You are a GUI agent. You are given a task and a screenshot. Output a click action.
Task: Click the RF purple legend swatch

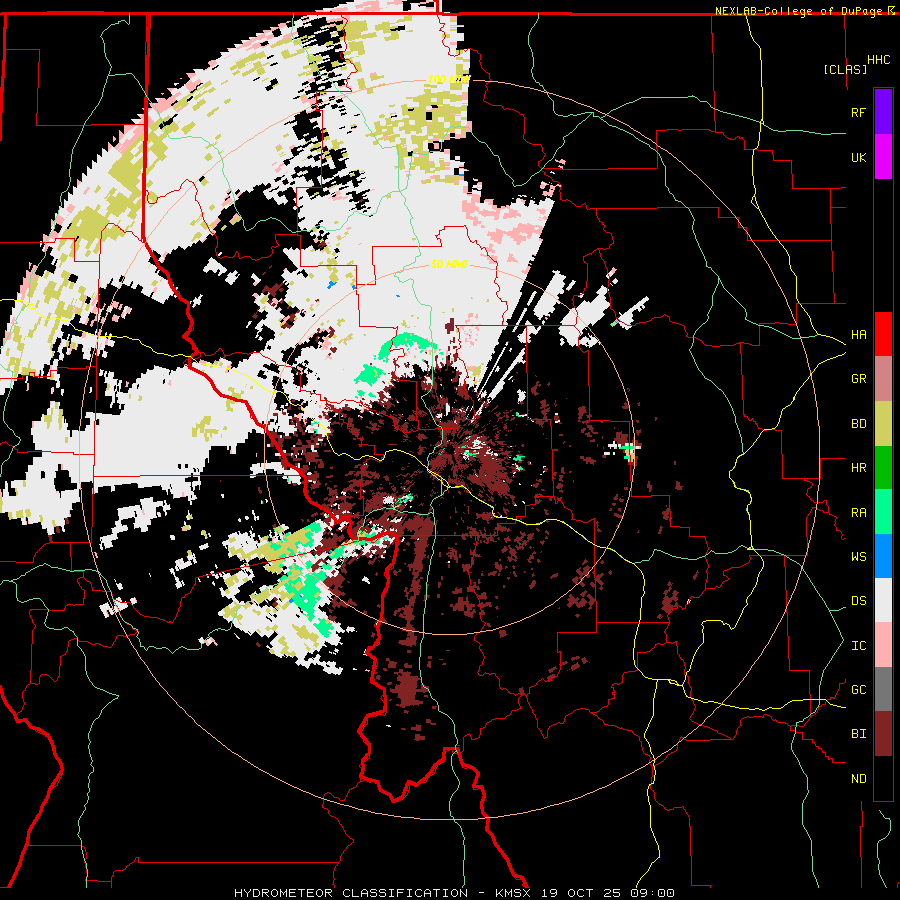883,112
